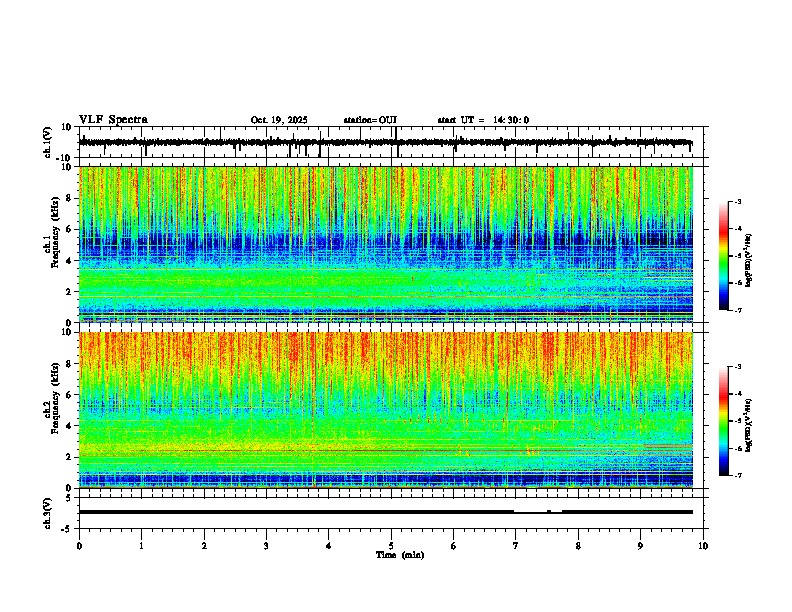Click the ch.2 'Frequency (kHz)' axis label

55,398
